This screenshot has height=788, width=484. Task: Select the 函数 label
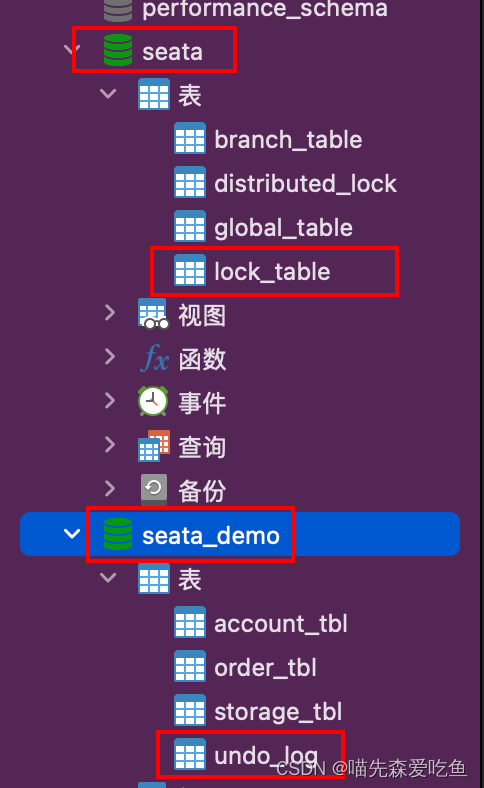tap(202, 360)
